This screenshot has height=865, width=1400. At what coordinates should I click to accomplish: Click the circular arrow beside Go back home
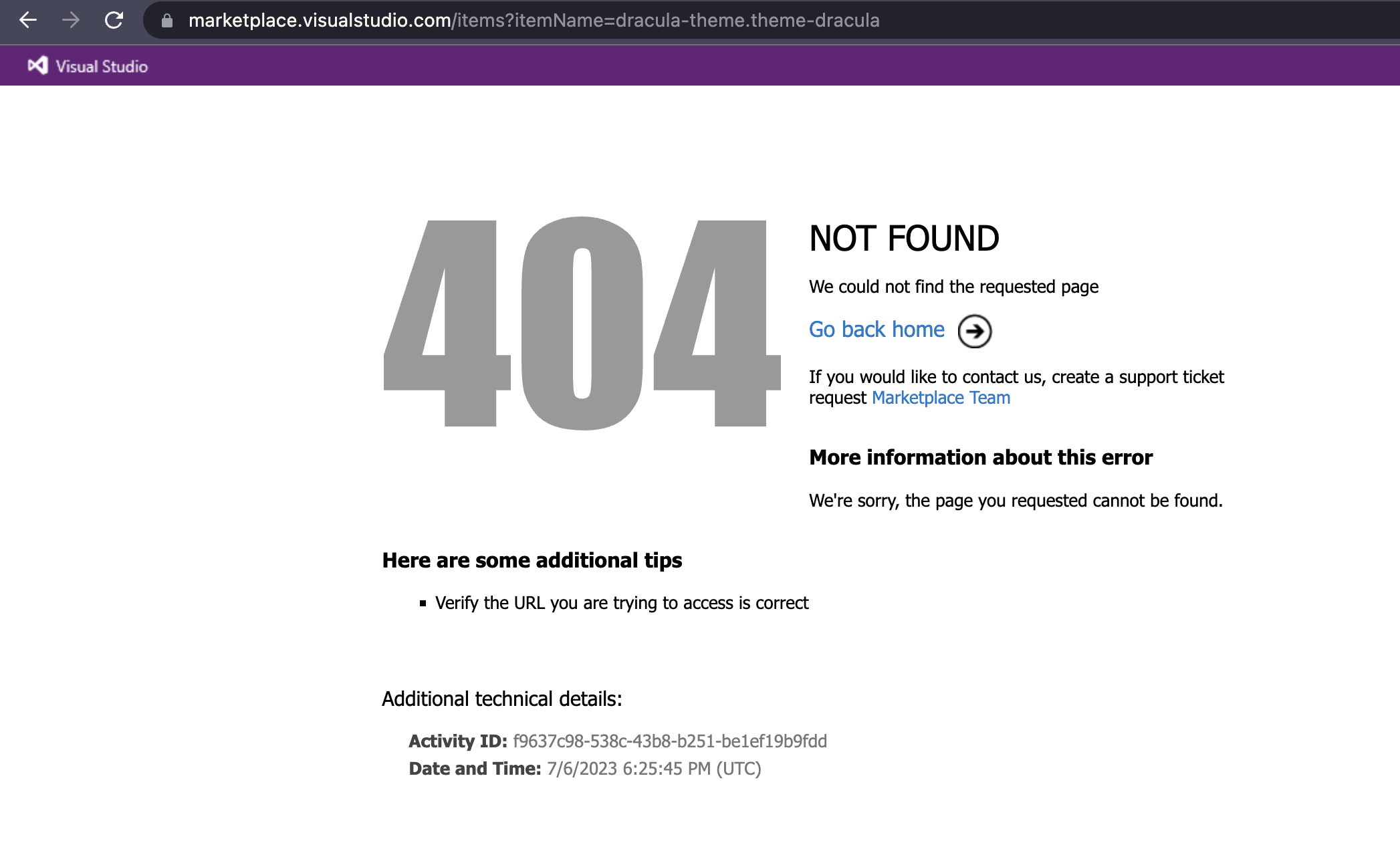pyautogui.click(x=975, y=330)
